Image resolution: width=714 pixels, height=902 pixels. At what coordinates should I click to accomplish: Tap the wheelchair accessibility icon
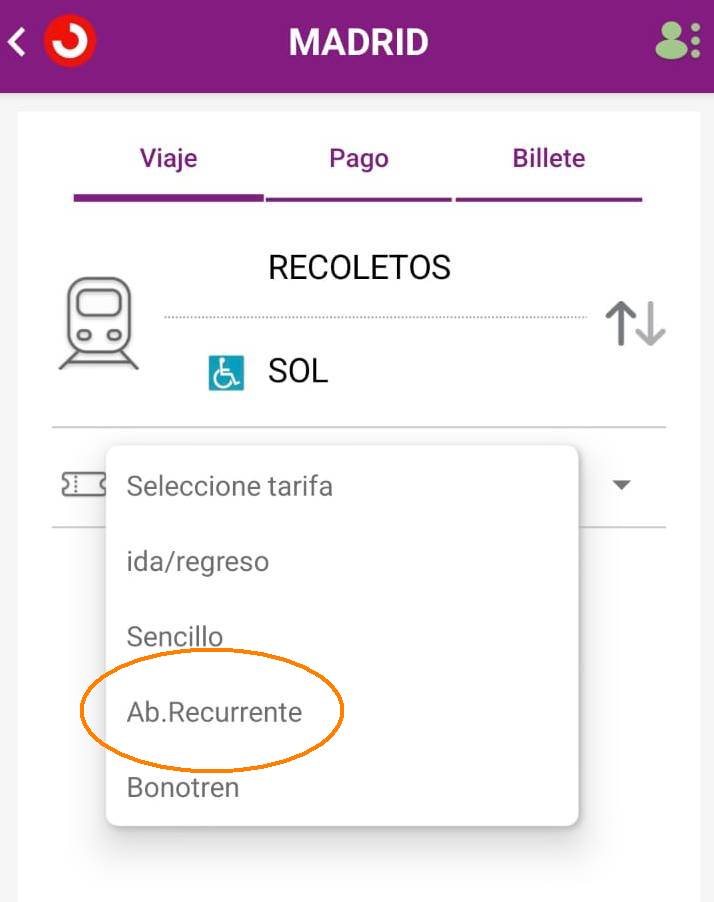226,373
